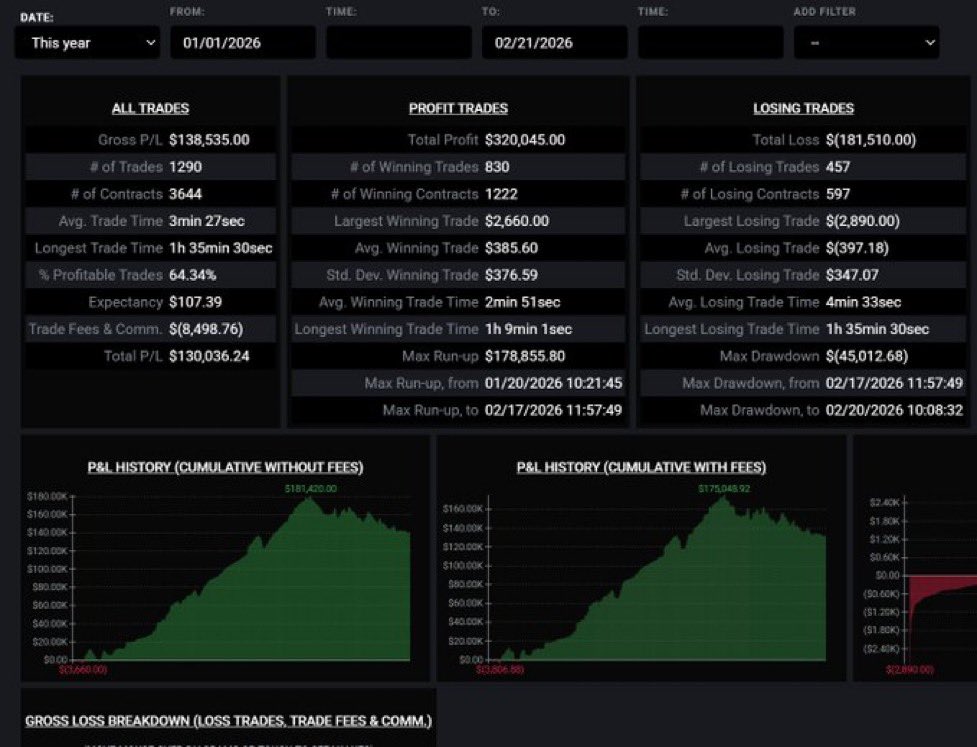Select # of Winning Trades value 830
This screenshot has width=977, height=747.
[x=497, y=167]
